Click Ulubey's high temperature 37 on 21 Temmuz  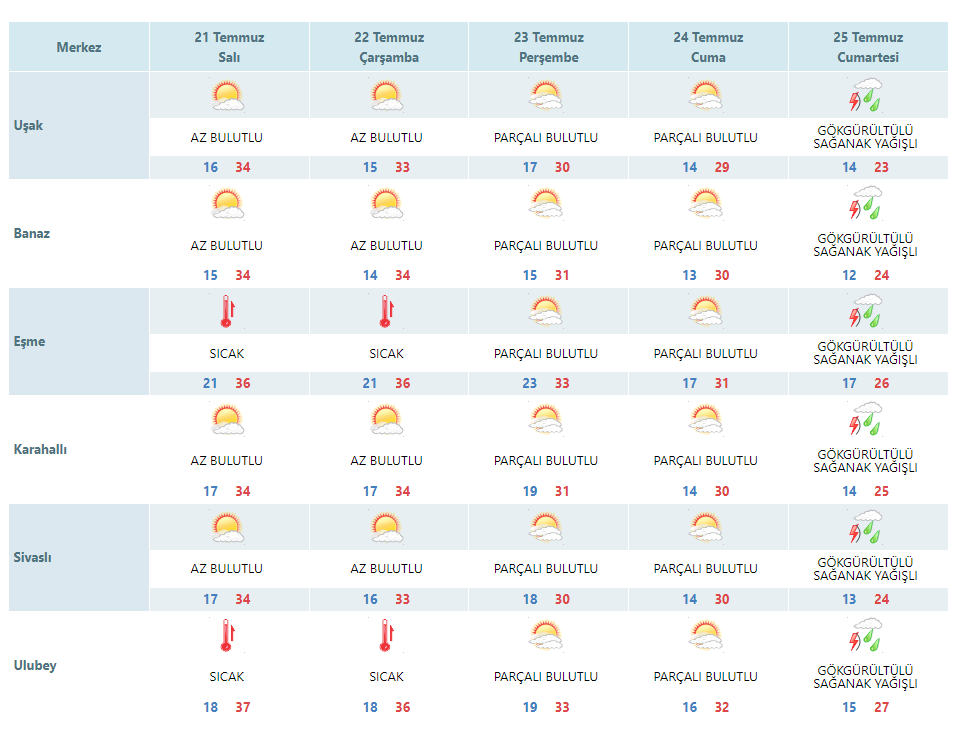coord(243,707)
